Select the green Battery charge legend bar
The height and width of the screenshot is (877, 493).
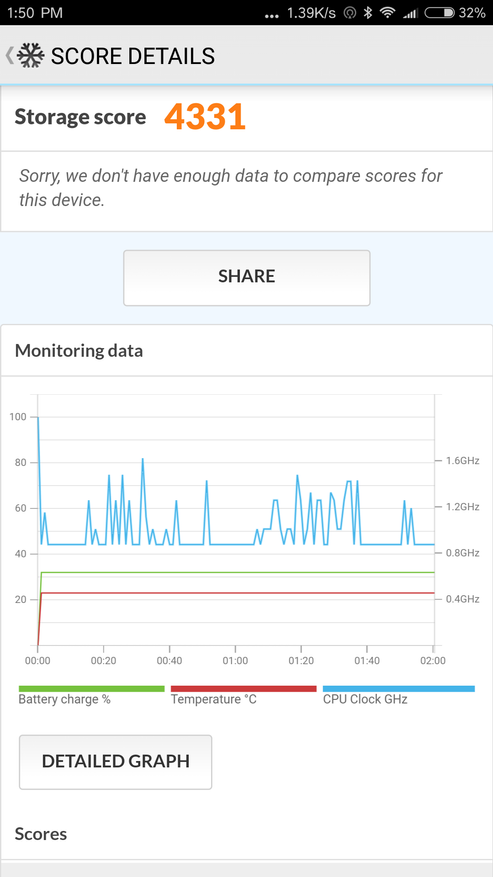click(x=92, y=689)
